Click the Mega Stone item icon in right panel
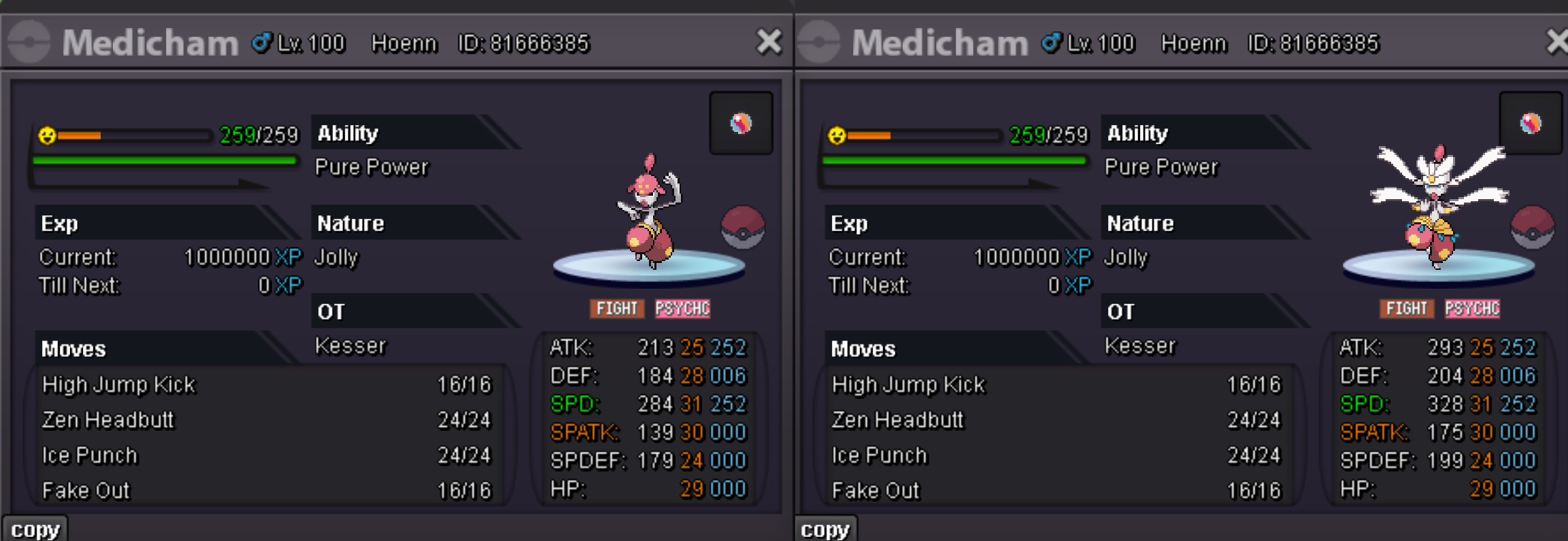 pos(1531,124)
